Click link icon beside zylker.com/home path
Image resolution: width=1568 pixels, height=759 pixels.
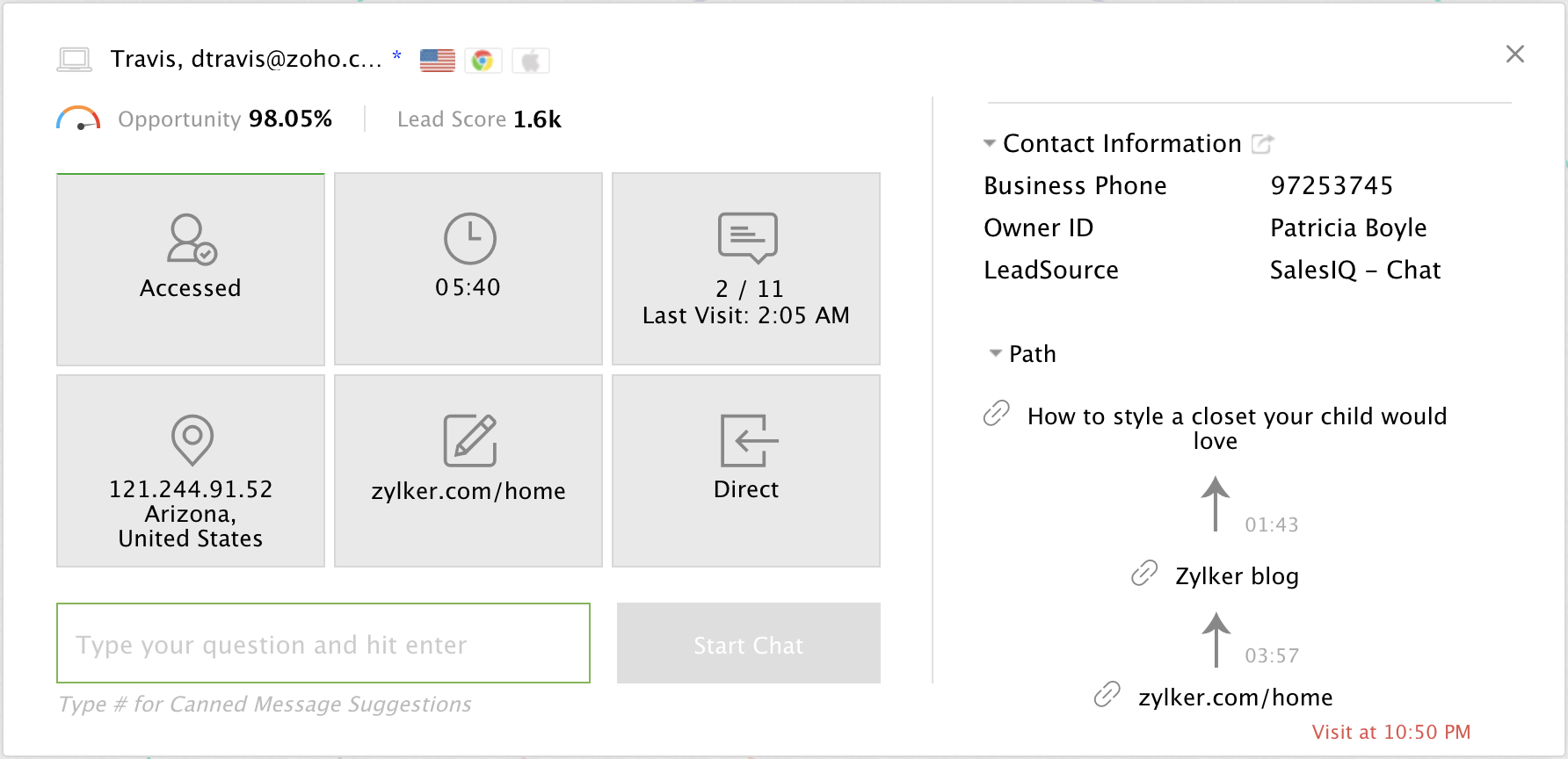pyautogui.click(x=1107, y=695)
